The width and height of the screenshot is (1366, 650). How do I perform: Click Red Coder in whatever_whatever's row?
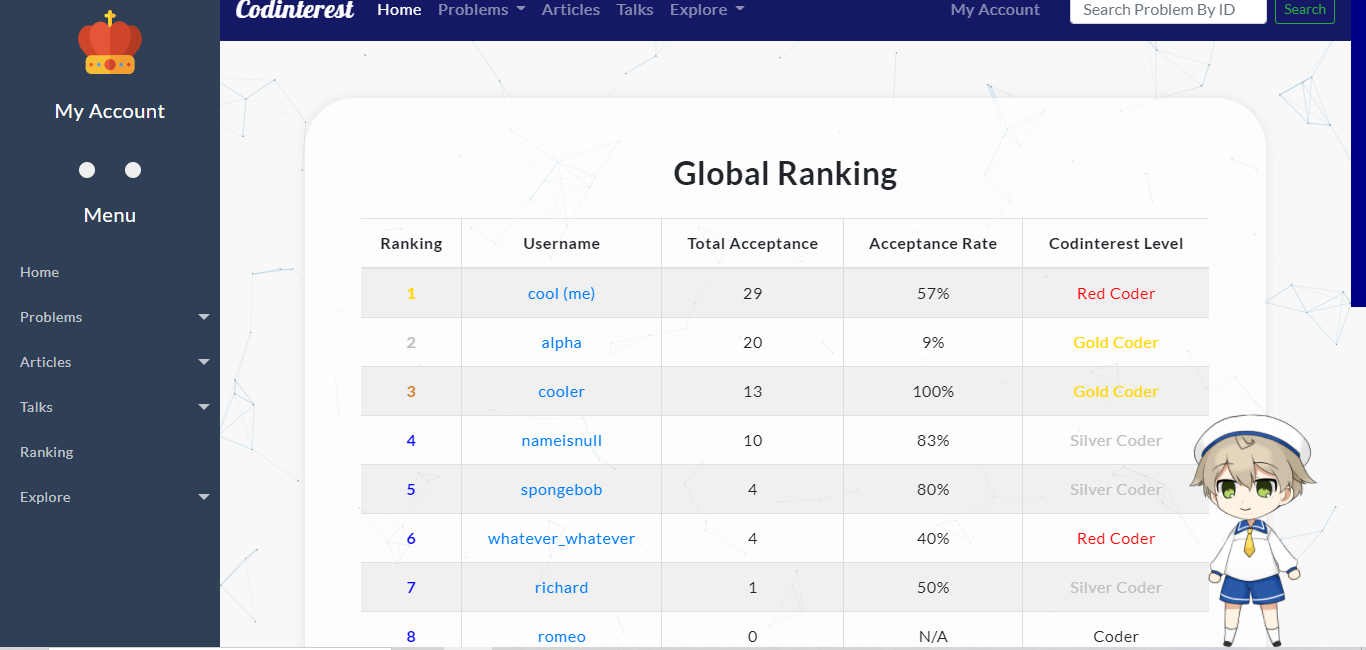(x=1116, y=538)
